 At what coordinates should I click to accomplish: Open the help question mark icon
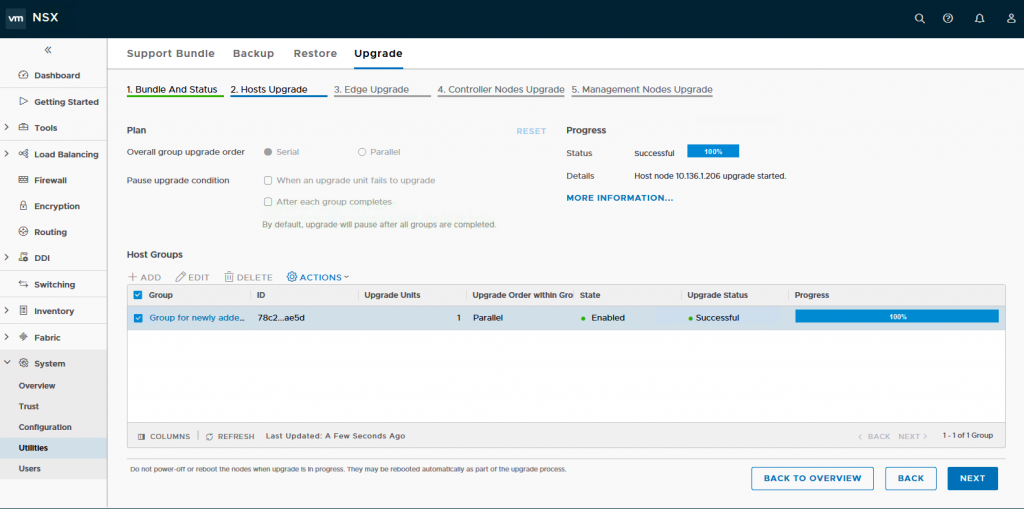(948, 18)
